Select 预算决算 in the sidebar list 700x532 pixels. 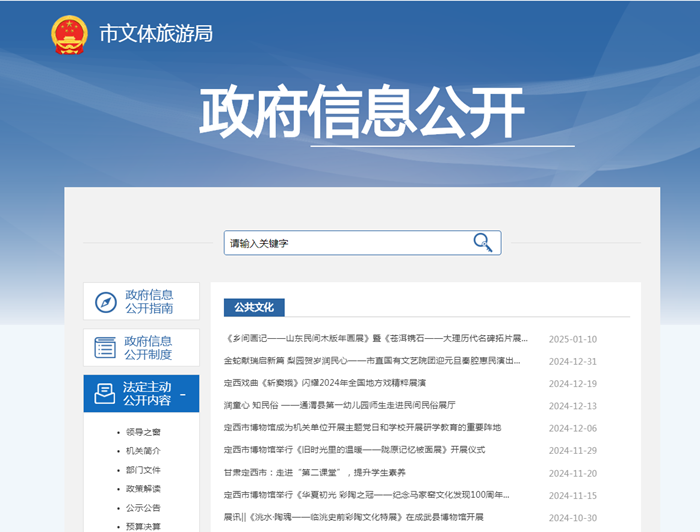(x=143, y=526)
